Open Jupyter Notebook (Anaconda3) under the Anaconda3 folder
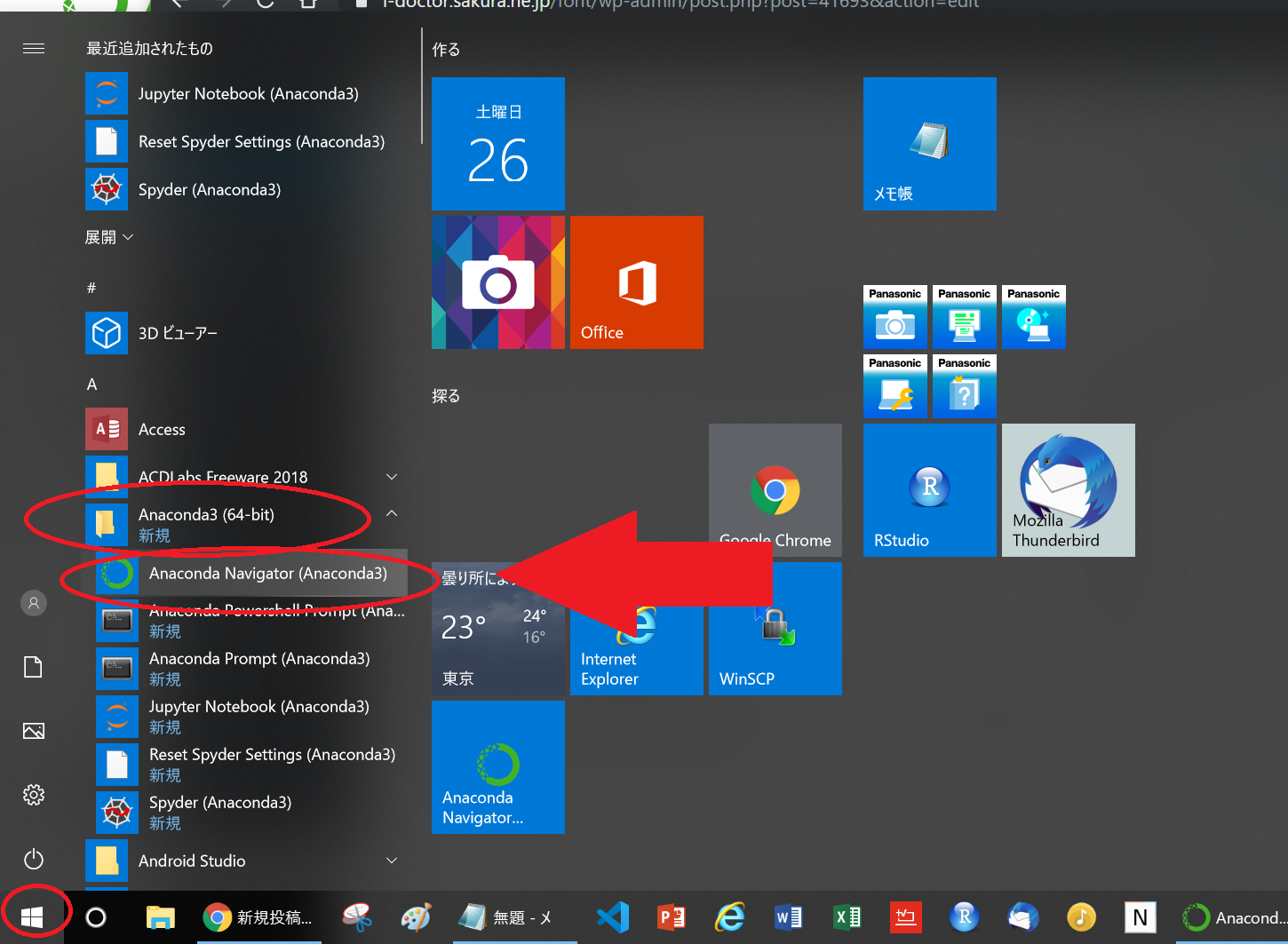1288x944 pixels. tap(252, 717)
